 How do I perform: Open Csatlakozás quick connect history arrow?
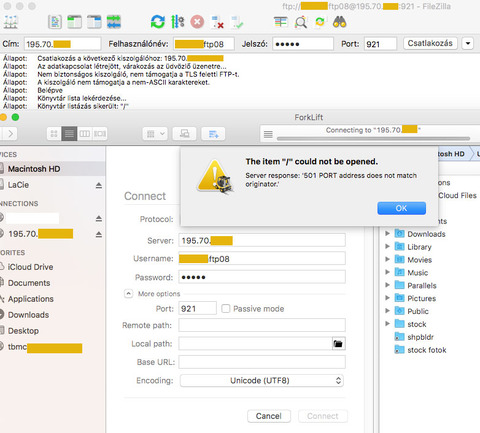point(468,43)
